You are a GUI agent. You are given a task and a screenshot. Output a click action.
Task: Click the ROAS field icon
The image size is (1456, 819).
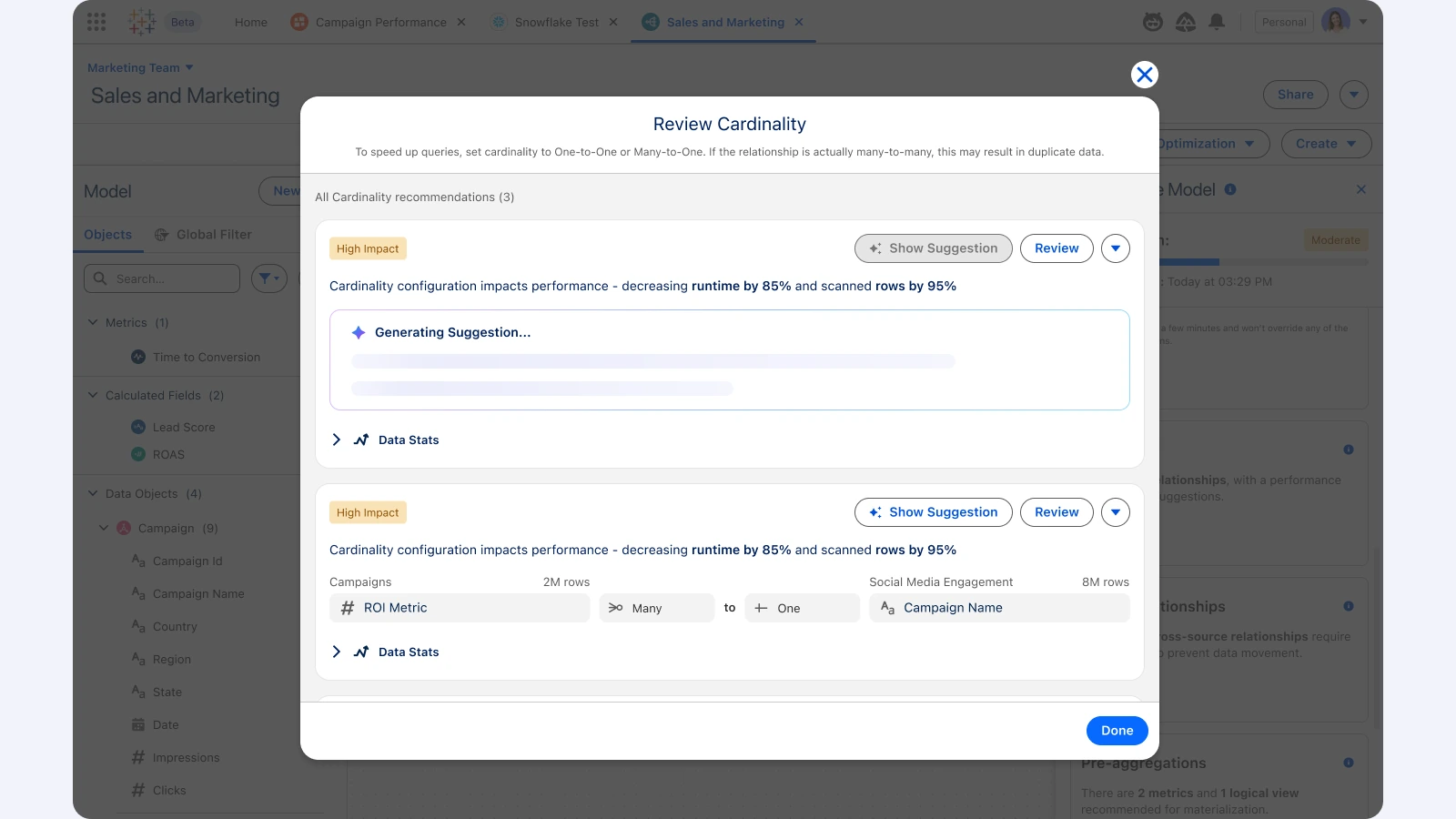coord(138,454)
